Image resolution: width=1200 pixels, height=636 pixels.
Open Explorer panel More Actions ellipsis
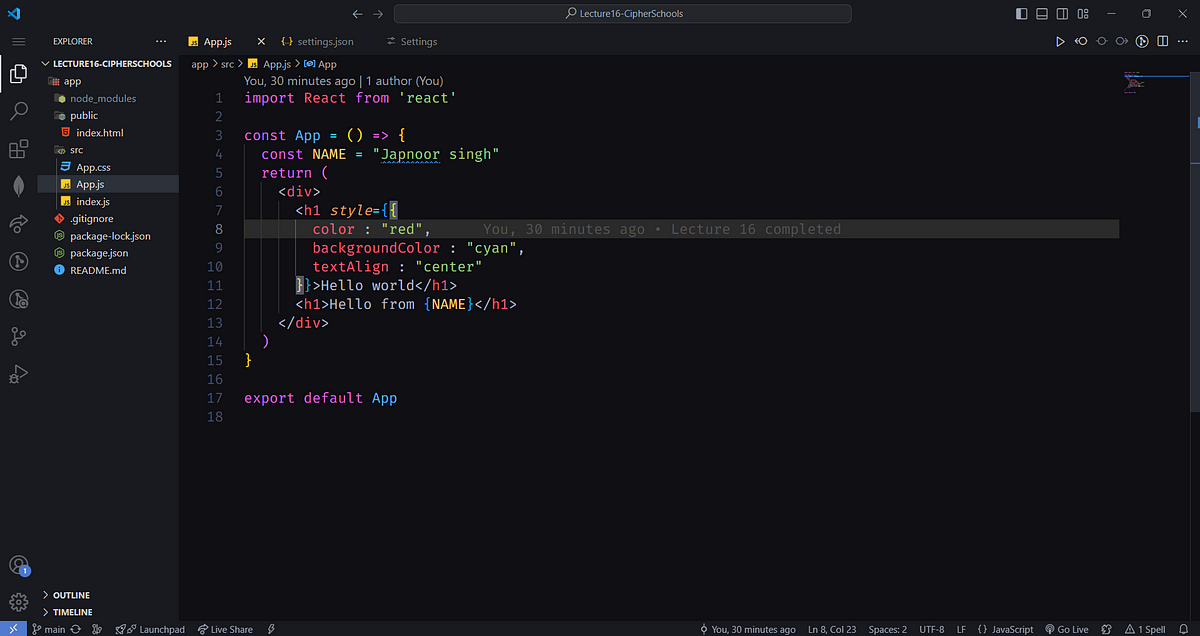pos(162,41)
